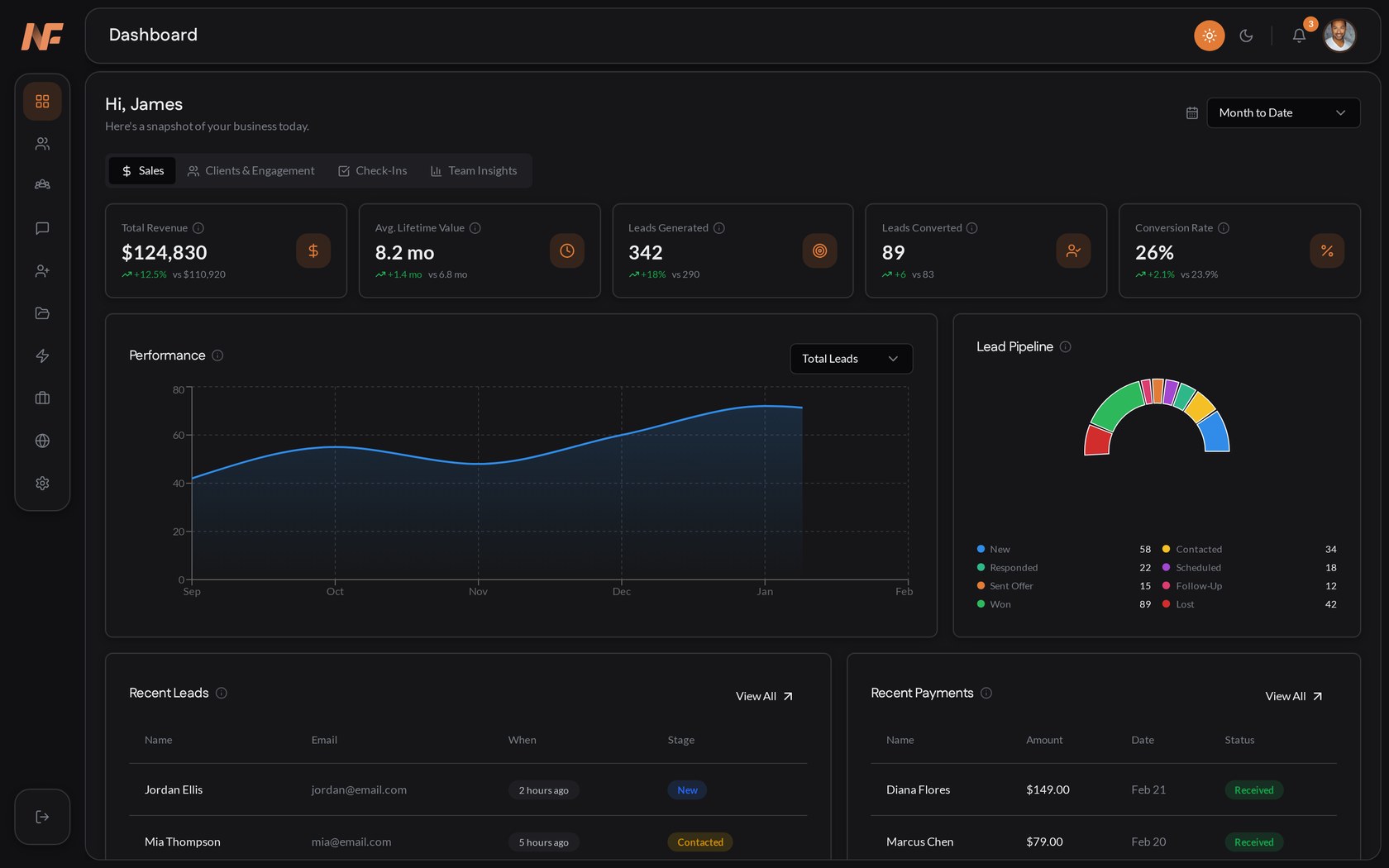Open the clients users icon in sidebar

coord(42,144)
